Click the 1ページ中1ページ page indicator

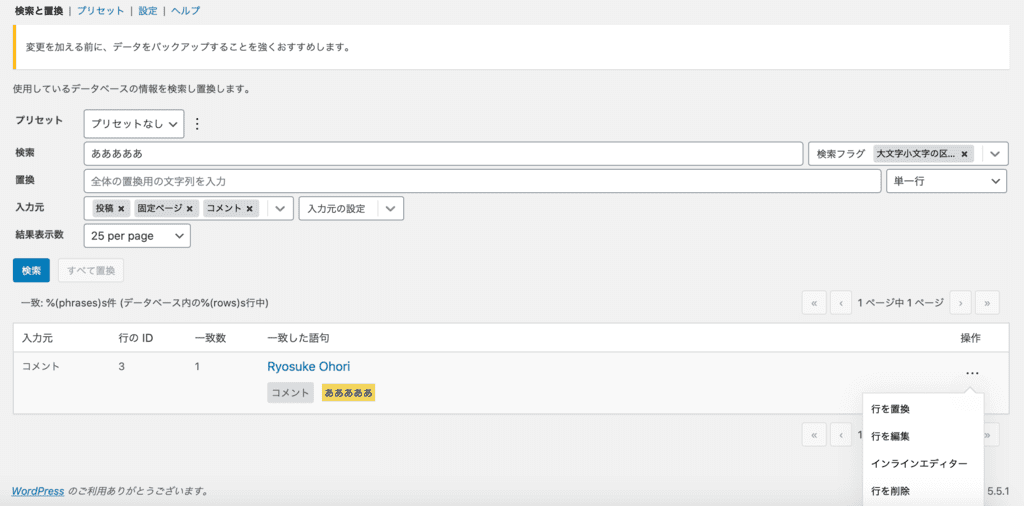point(901,303)
